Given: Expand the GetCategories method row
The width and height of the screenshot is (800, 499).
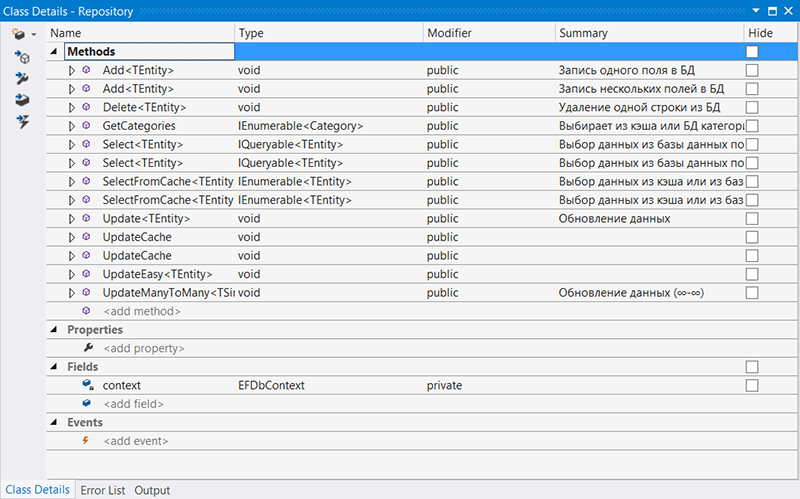Looking at the screenshot, I should pos(72,126).
